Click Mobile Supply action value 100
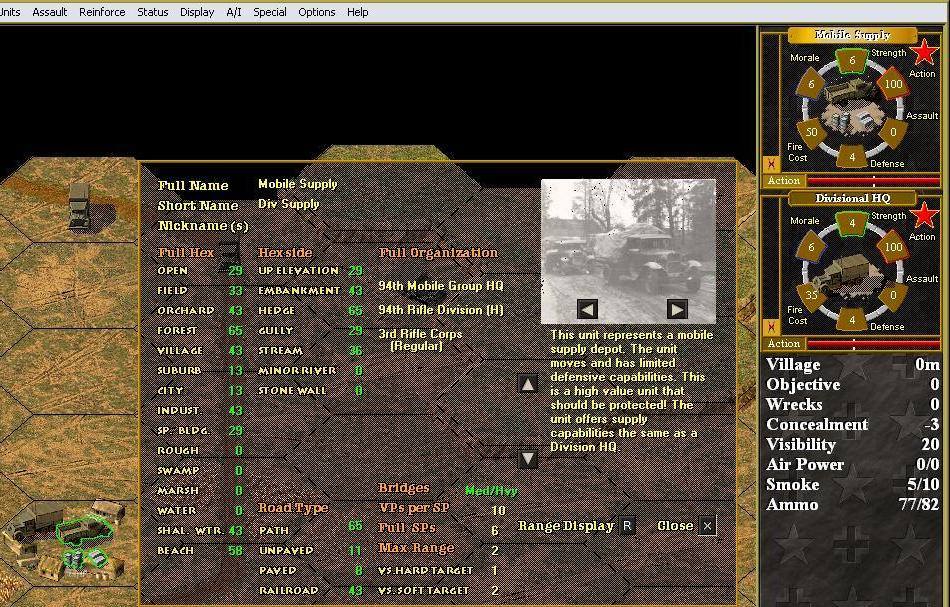The width and height of the screenshot is (950, 607). coord(893,84)
